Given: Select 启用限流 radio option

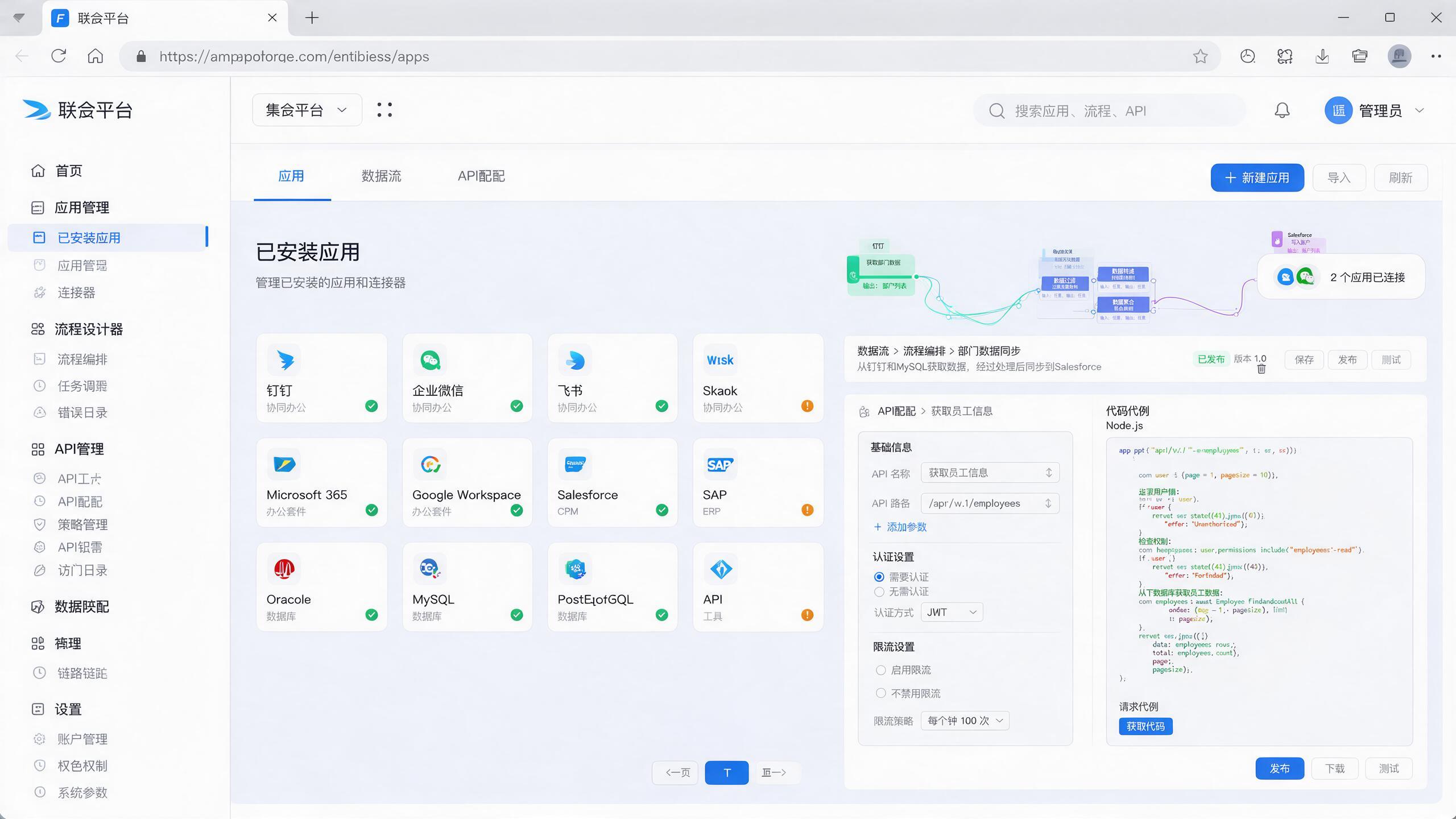Looking at the screenshot, I should click(881, 670).
